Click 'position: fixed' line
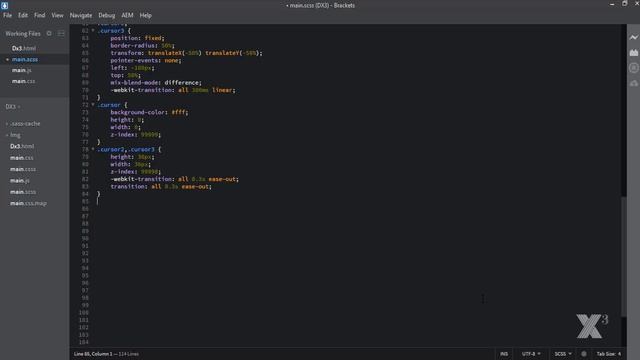Viewport: 640px width, 360px height. pyautogui.click(x=137, y=38)
